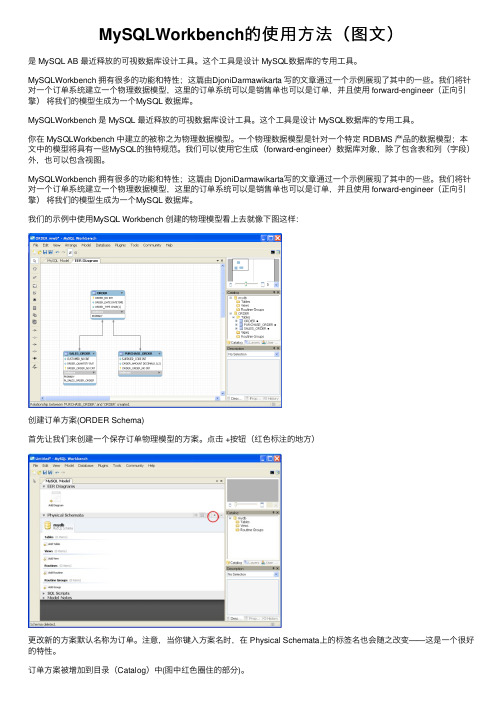This screenshot has width=504, height=713.
Task: Open the File menu in Untitled window
Action: [35, 466]
